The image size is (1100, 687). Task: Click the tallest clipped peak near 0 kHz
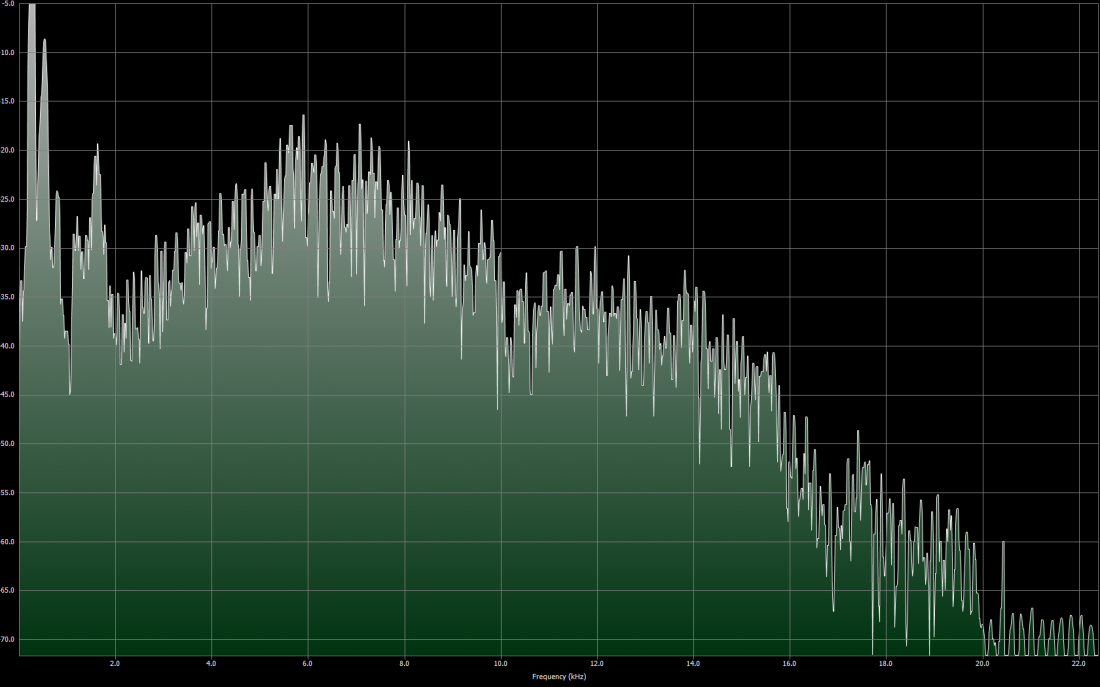pyautogui.click(x=32, y=6)
